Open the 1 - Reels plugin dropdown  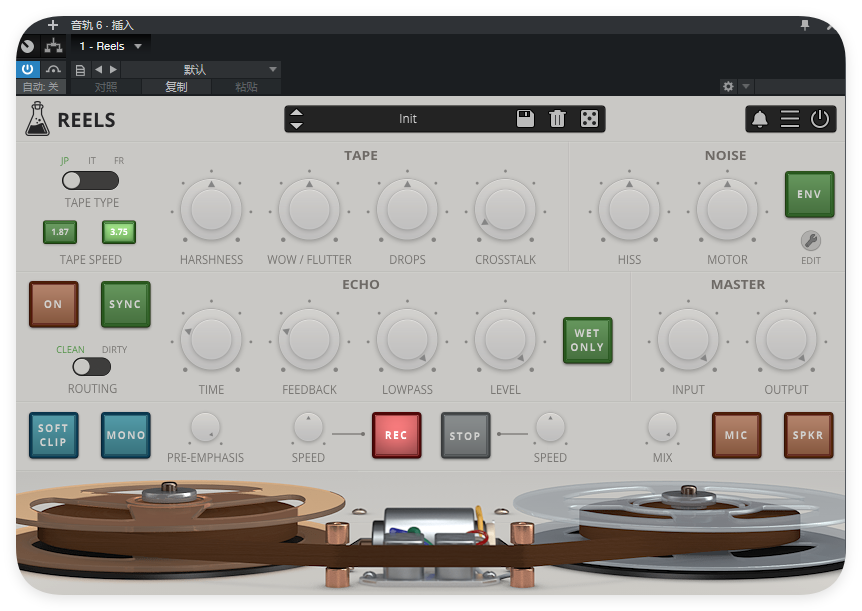(x=111, y=46)
